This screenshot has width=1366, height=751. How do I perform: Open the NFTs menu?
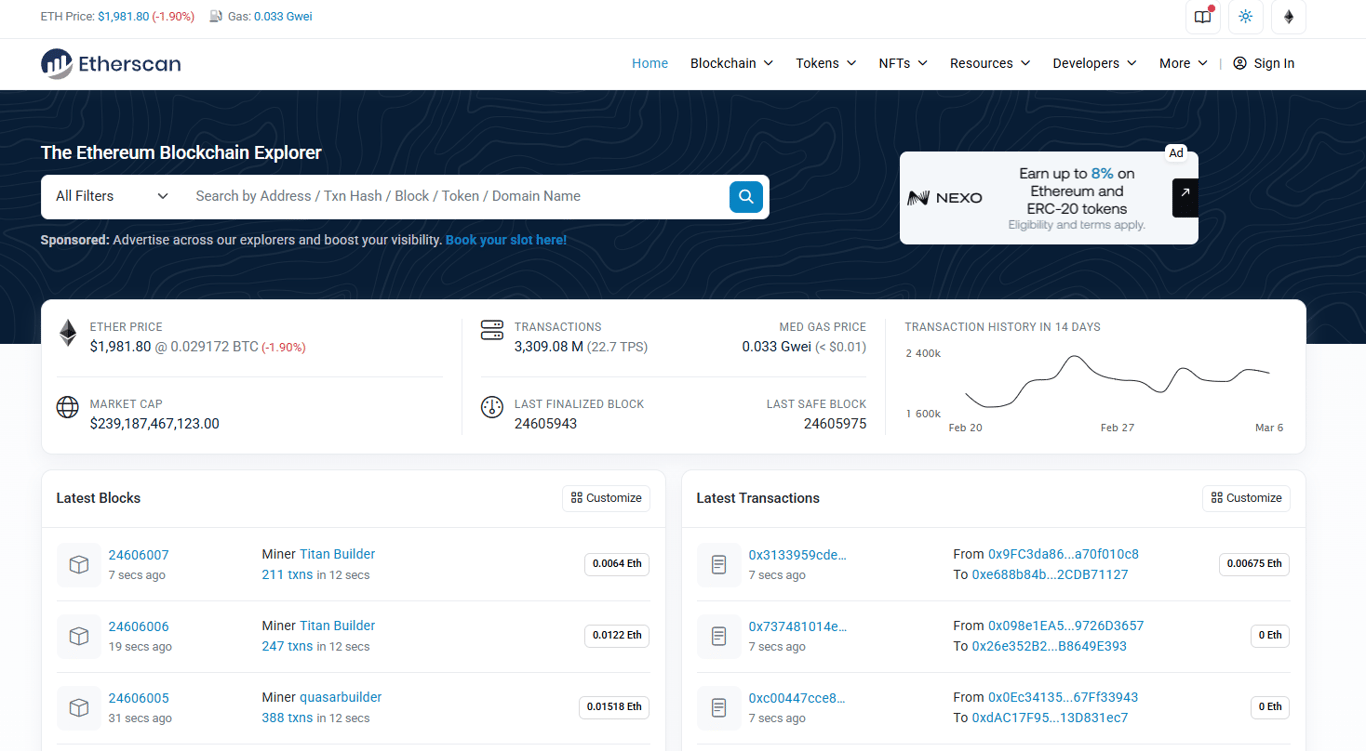[x=902, y=63]
